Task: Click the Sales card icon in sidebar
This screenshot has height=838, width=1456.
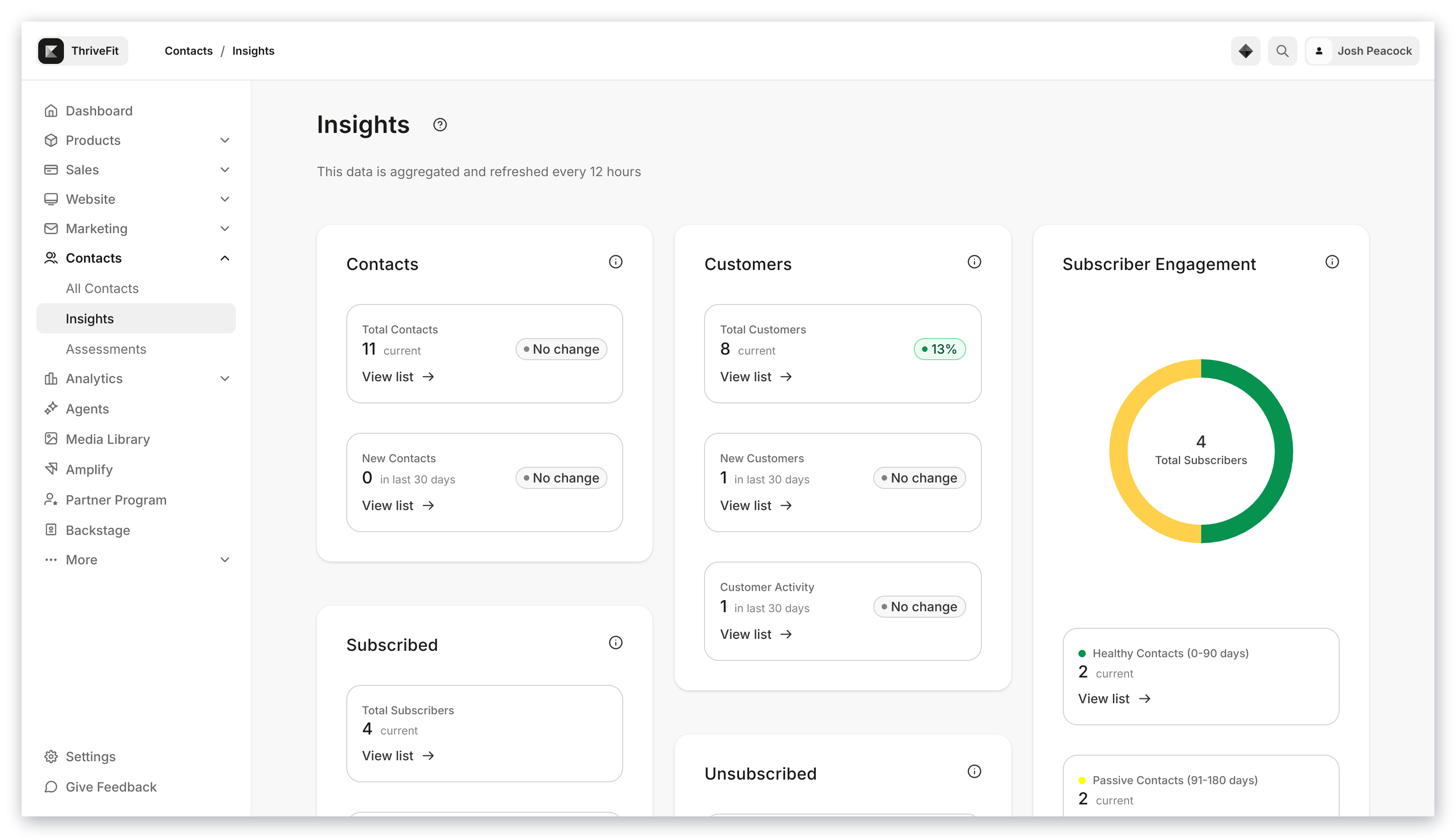Action: pyautogui.click(x=51, y=169)
